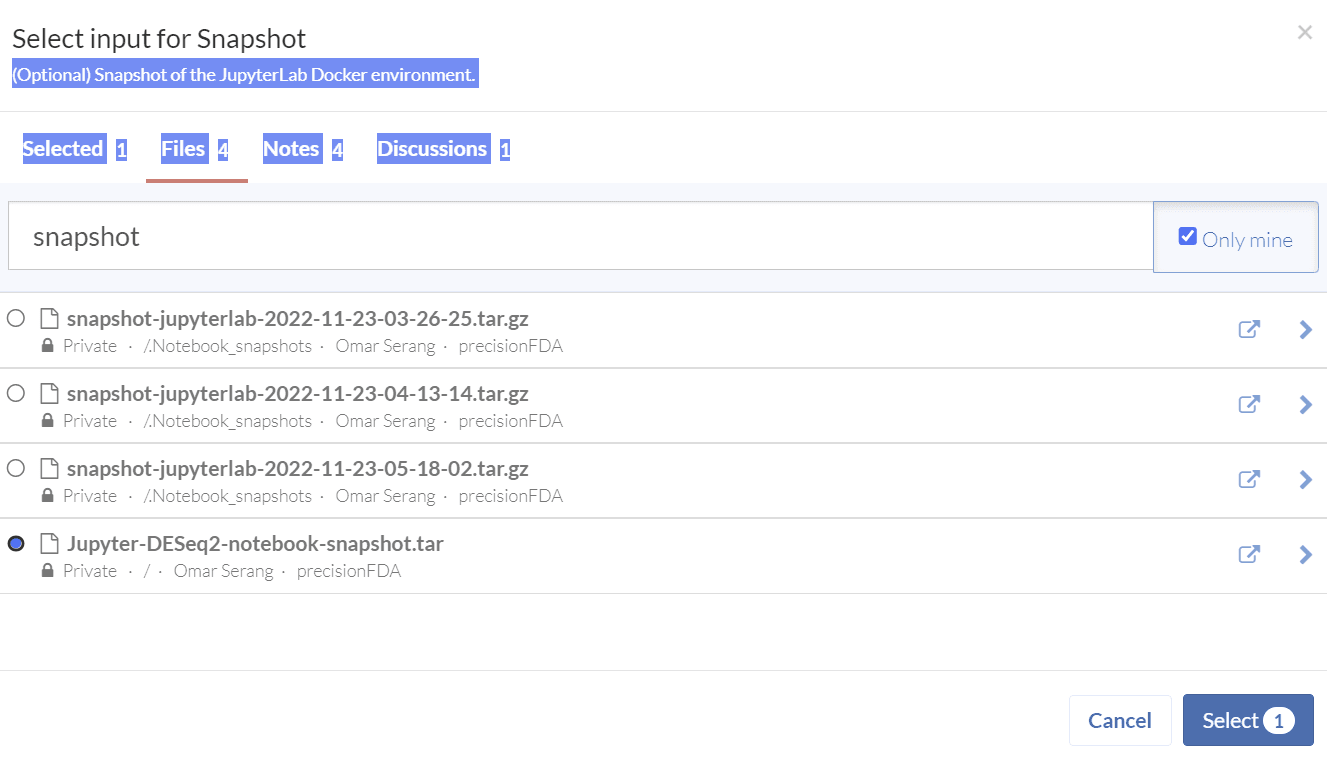This screenshot has height=762, width=1327.
Task: Click the lock icon under snapshot 04-13-14
Action: 47,421
